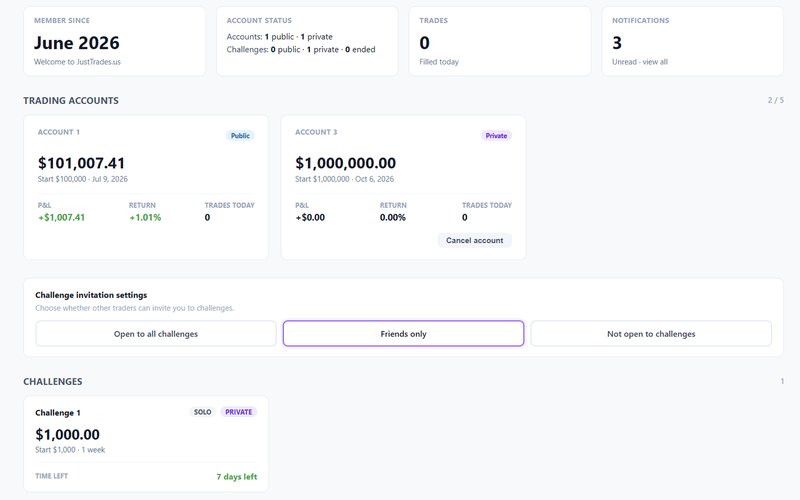Screen dimensions: 800x500
Task: Click the 7 days left indicator
Action: tap(237, 477)
